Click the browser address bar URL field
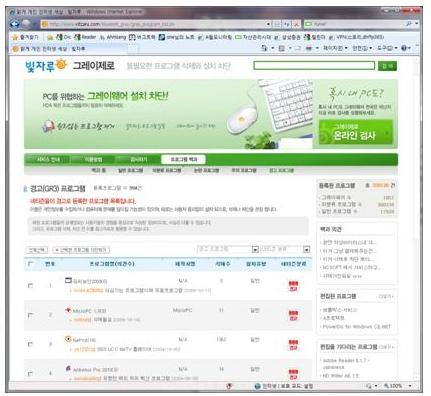This screenshot has height=396, width=431. (x=153, y=24)
